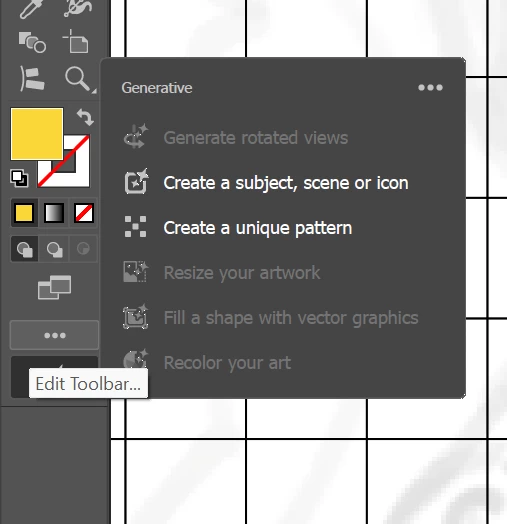507x524 pixels.
Task: Select the Zoom magnifier tool
Action: (x=78, y=79)
